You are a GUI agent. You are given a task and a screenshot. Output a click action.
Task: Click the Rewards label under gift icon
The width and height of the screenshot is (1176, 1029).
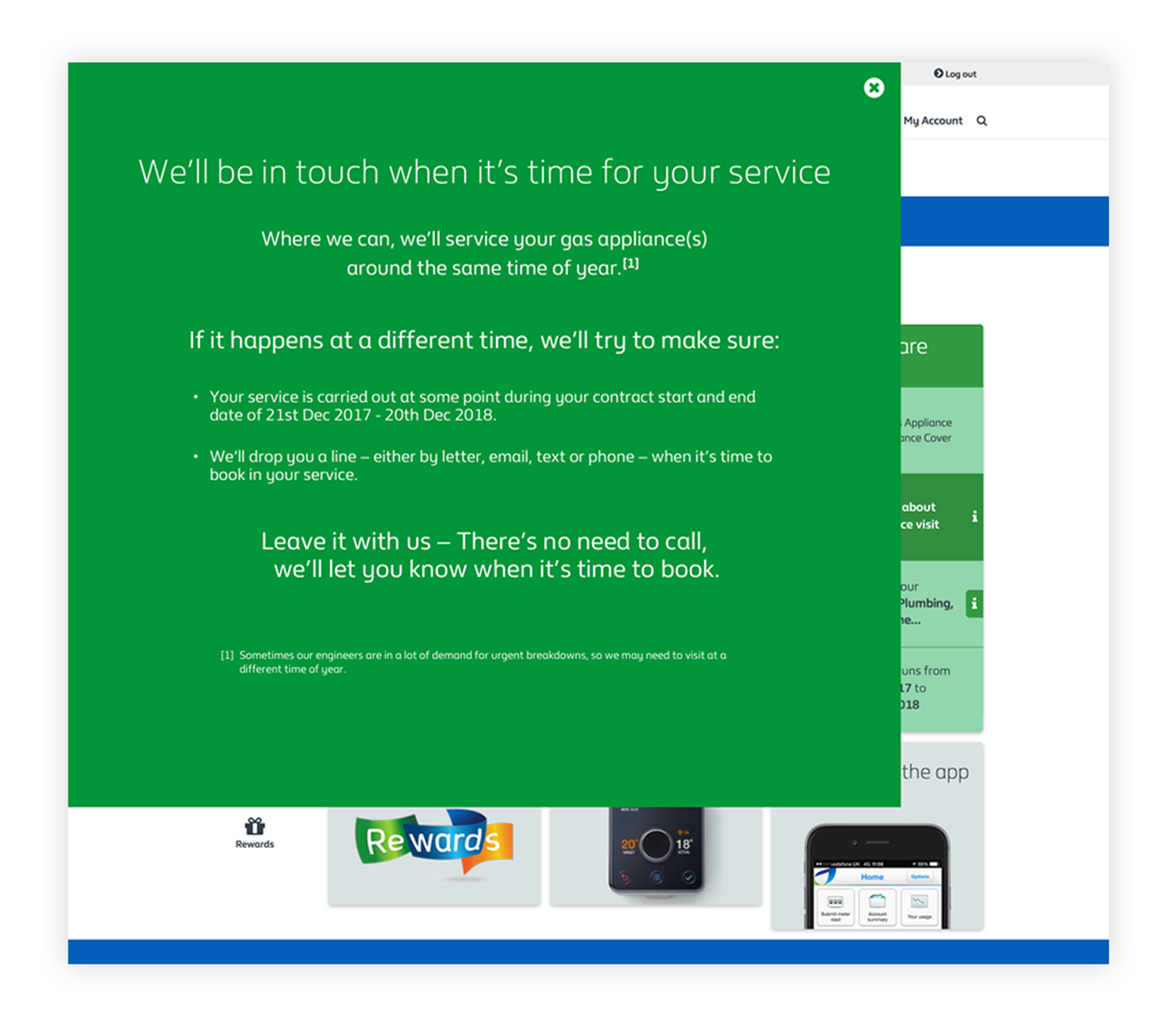pos(255,845)
